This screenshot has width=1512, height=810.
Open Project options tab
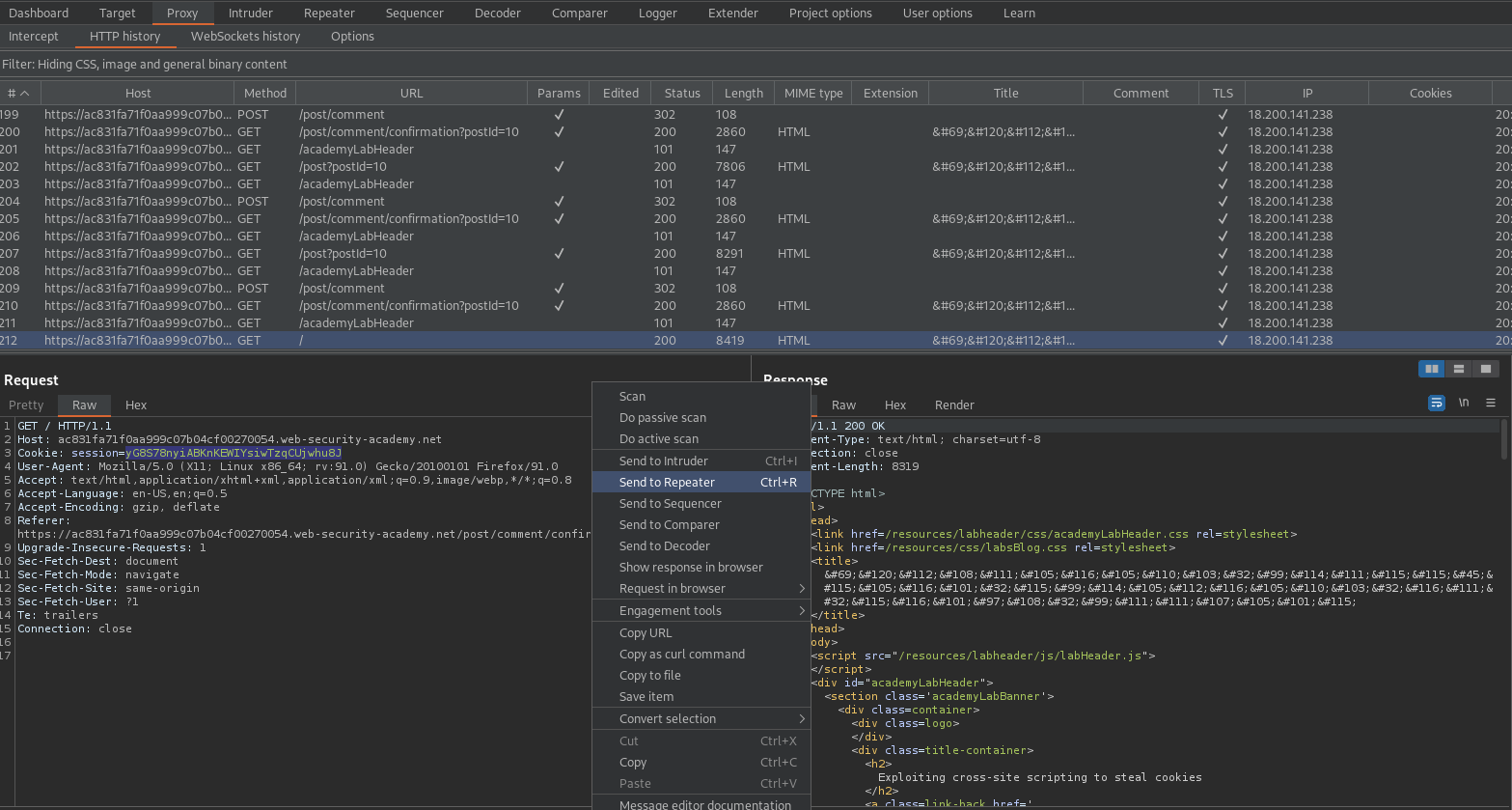pyautogui.click(x=831, y=13)
